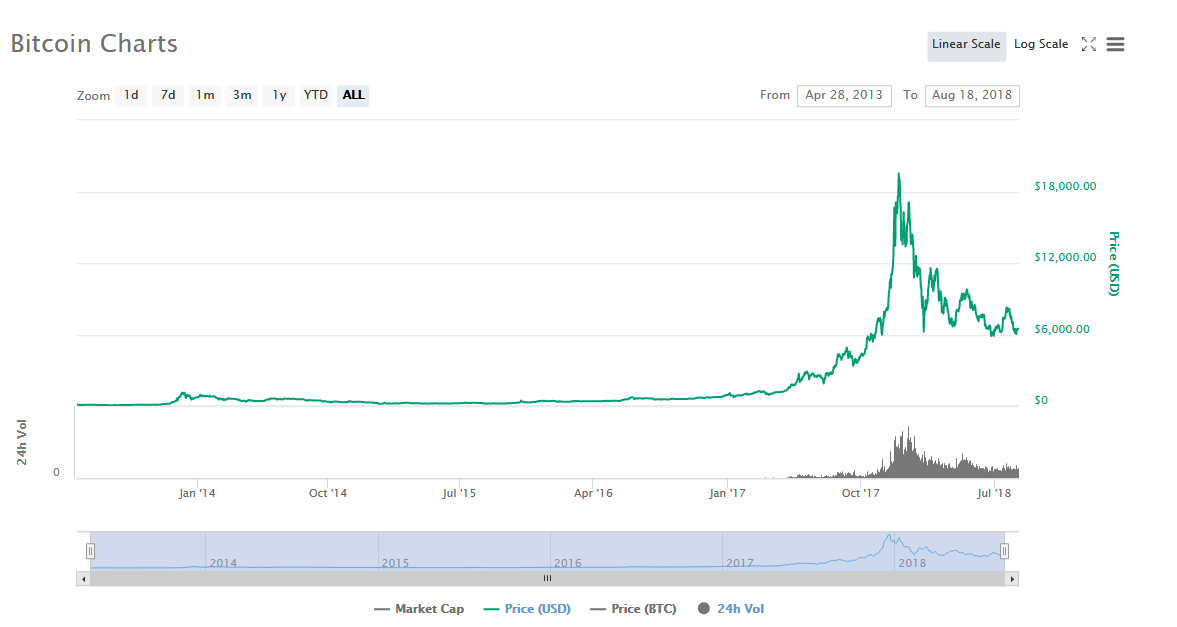The width and height of the screenshot is (1177, 627).
Task: Set zoom range to 7d
Action: click(168, 95)
